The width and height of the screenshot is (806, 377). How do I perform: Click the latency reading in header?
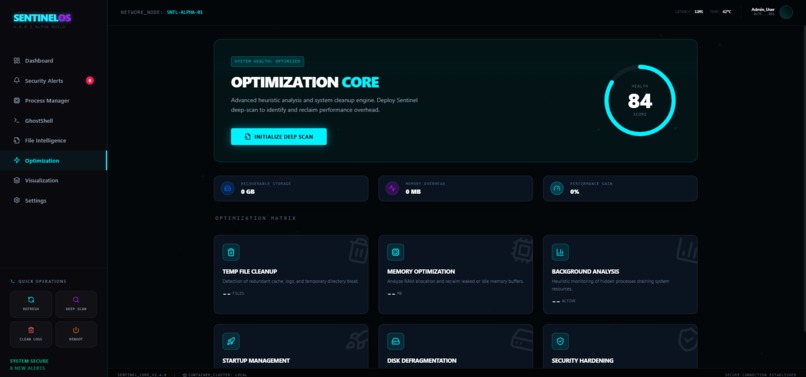(689, 12)
